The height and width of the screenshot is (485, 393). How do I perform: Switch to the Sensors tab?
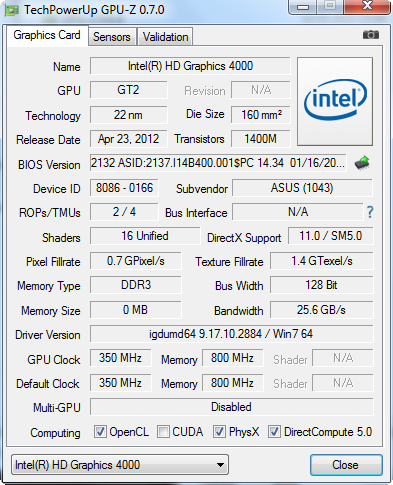tap(112, 37)
